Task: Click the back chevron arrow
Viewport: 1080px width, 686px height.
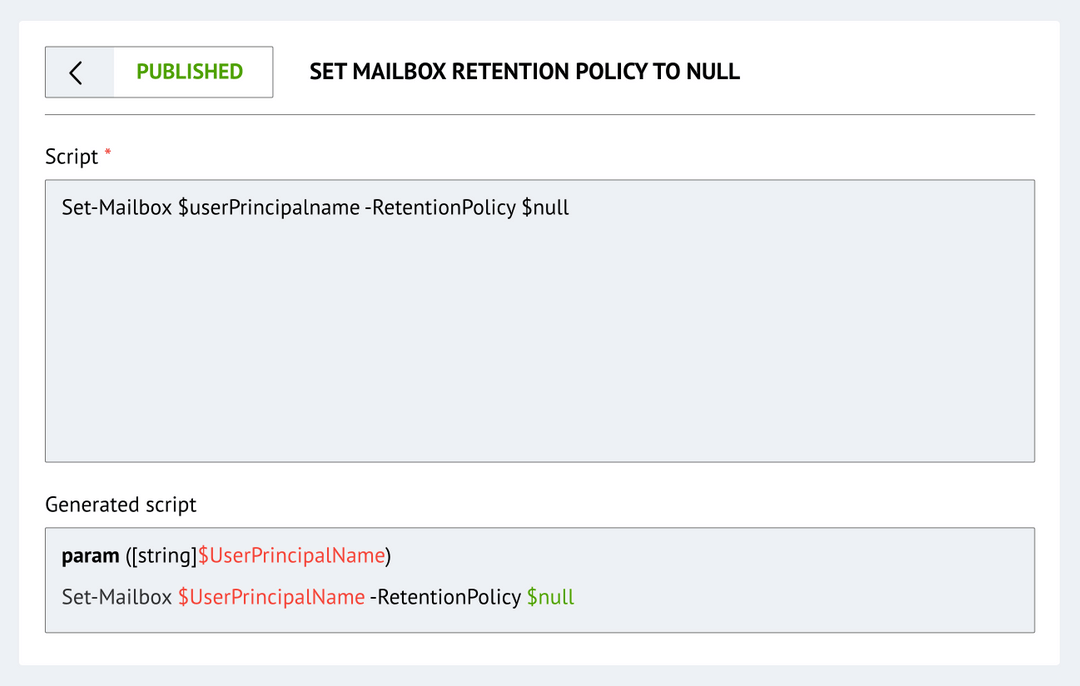Action: (x=77, y=72)
